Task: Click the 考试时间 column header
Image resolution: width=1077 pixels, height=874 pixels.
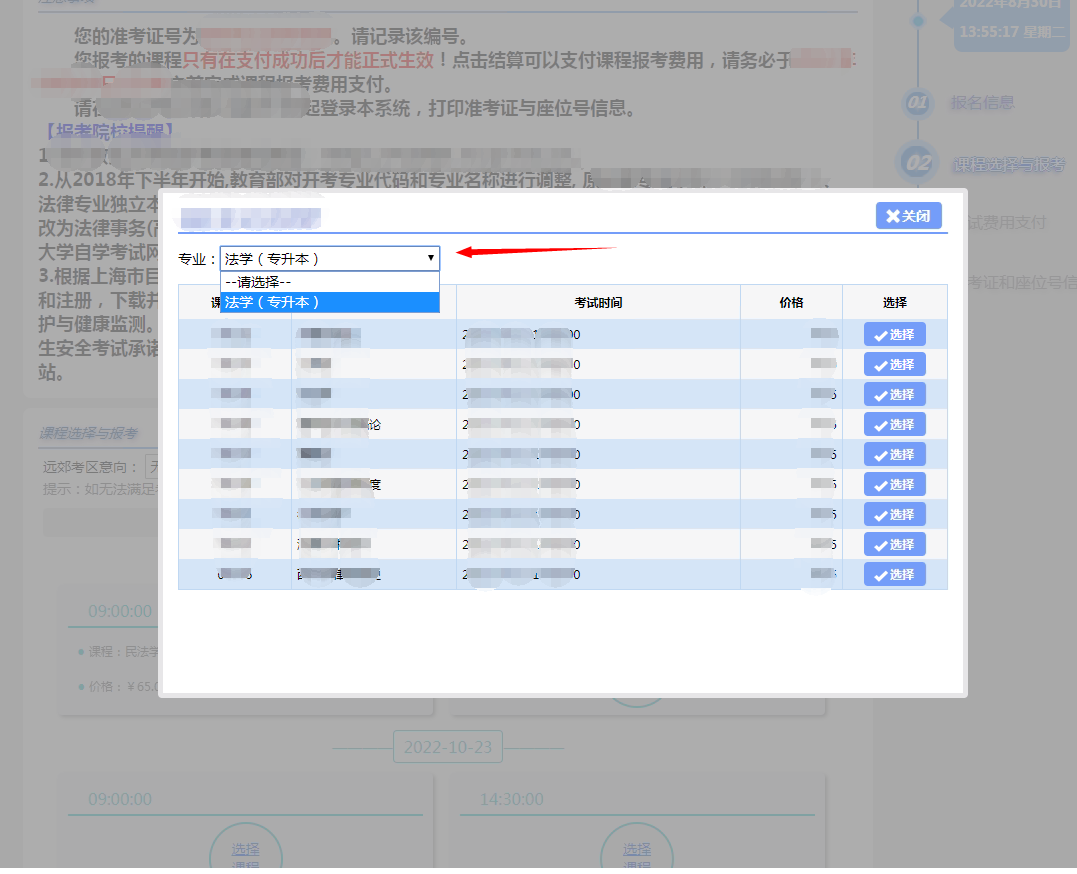Action: tap(598, 303)
